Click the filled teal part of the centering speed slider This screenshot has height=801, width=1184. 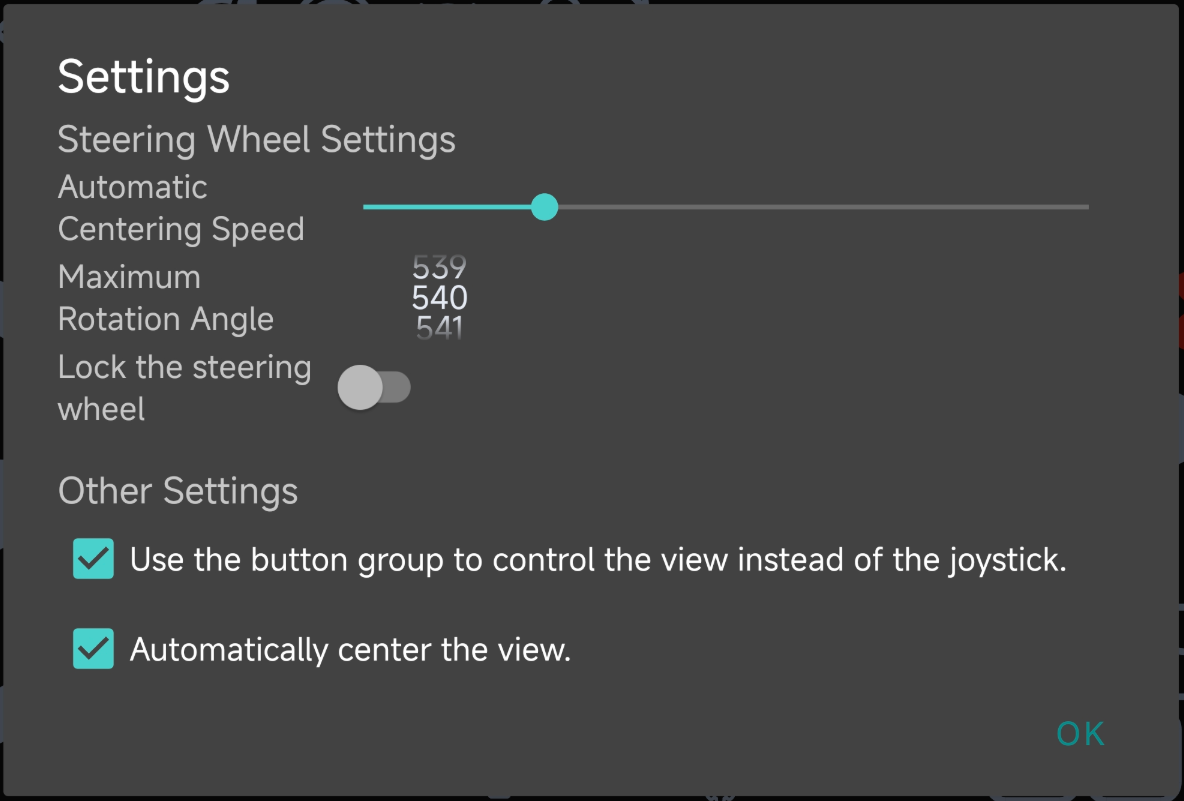tap(450, 207)
